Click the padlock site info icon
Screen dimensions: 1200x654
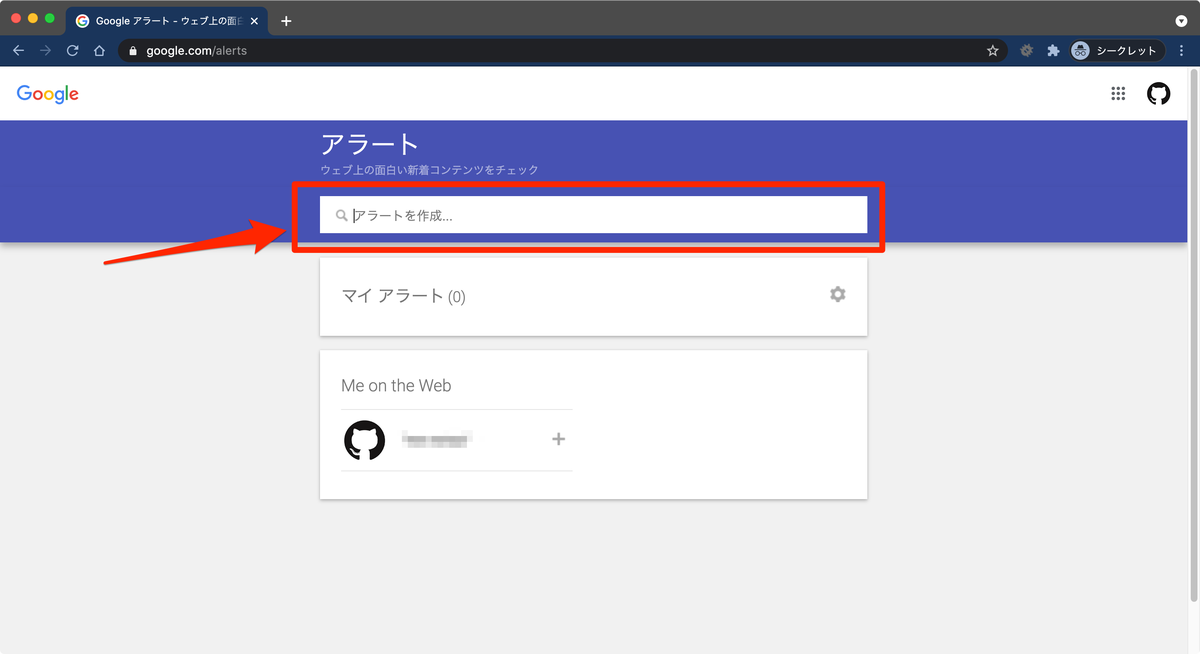click(132, 50)
